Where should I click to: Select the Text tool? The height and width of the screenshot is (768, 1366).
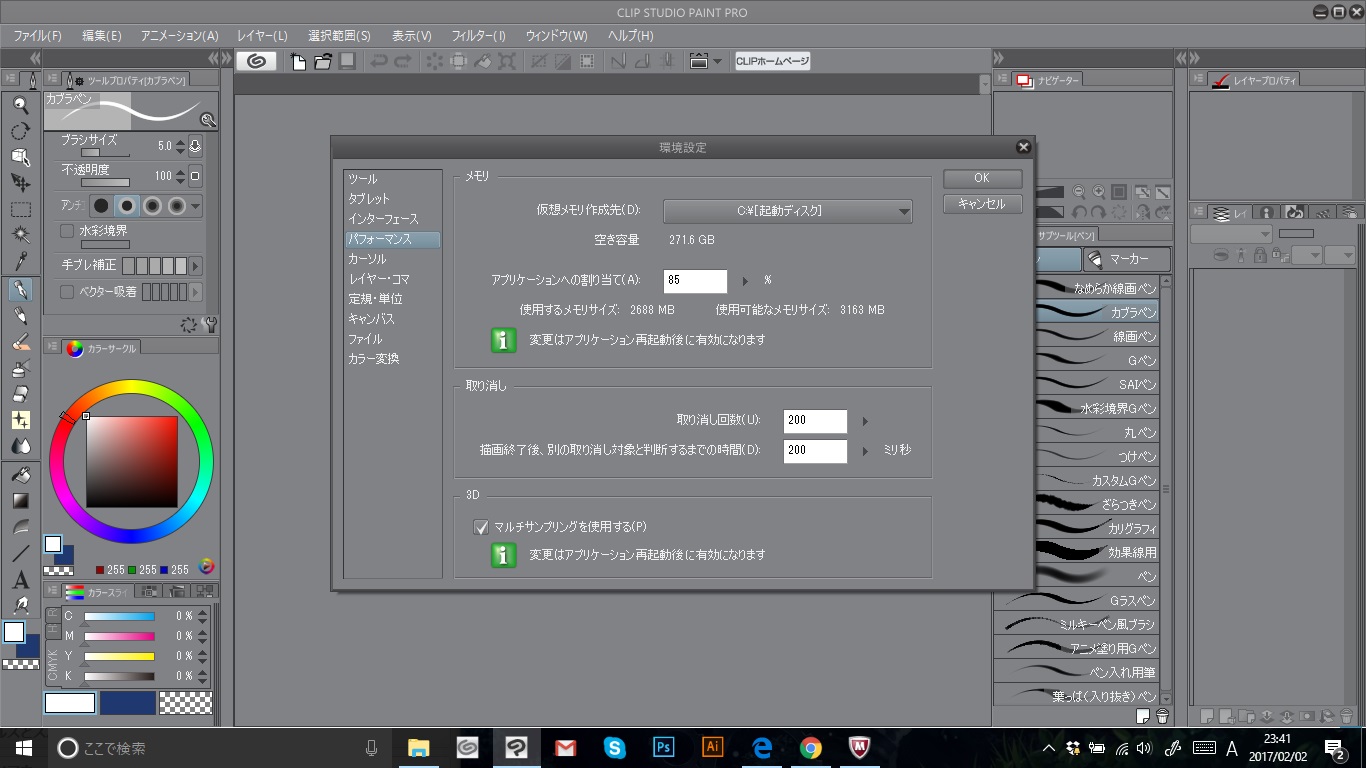20,580
